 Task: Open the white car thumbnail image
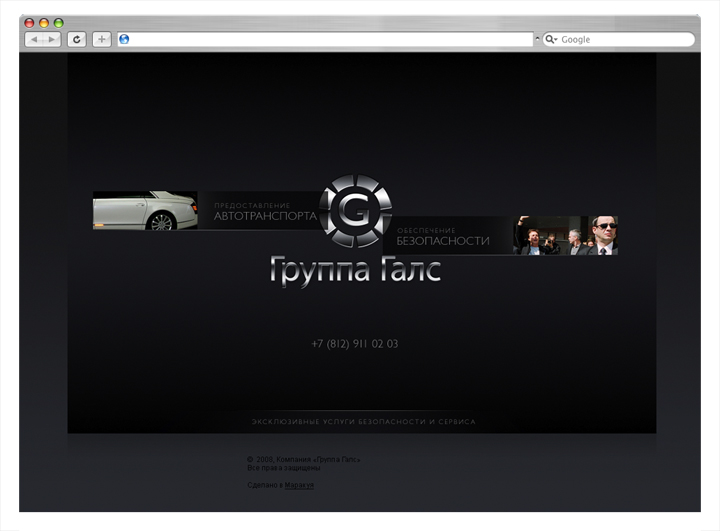[145, 210]
